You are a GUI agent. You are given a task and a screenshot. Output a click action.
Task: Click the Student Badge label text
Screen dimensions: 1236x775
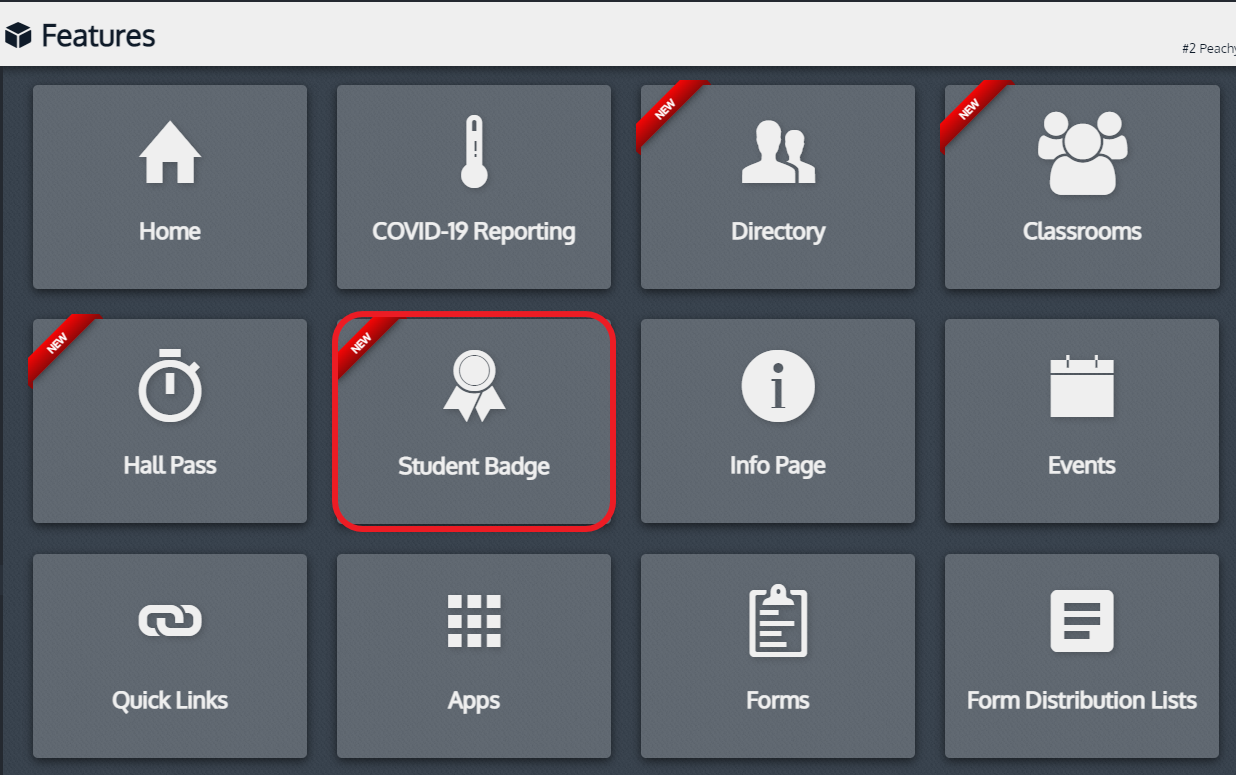[474, 466]
